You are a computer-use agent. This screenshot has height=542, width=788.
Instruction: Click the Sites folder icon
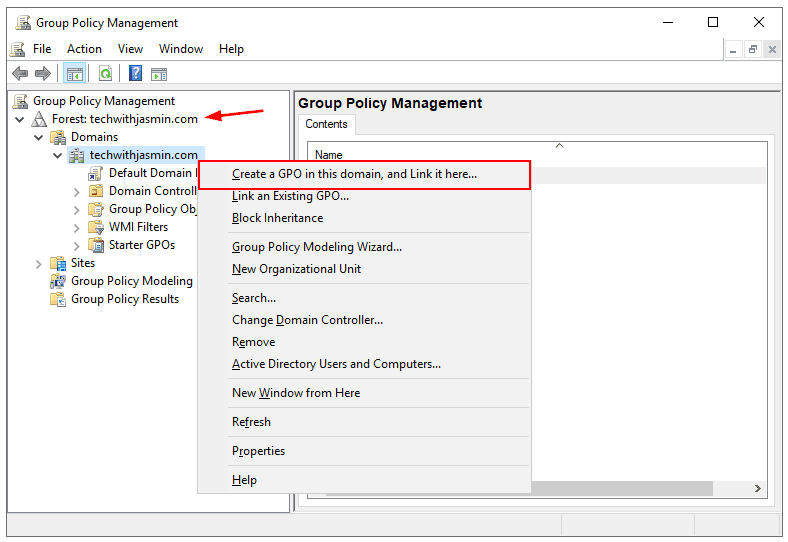click(x=58, y=263)
